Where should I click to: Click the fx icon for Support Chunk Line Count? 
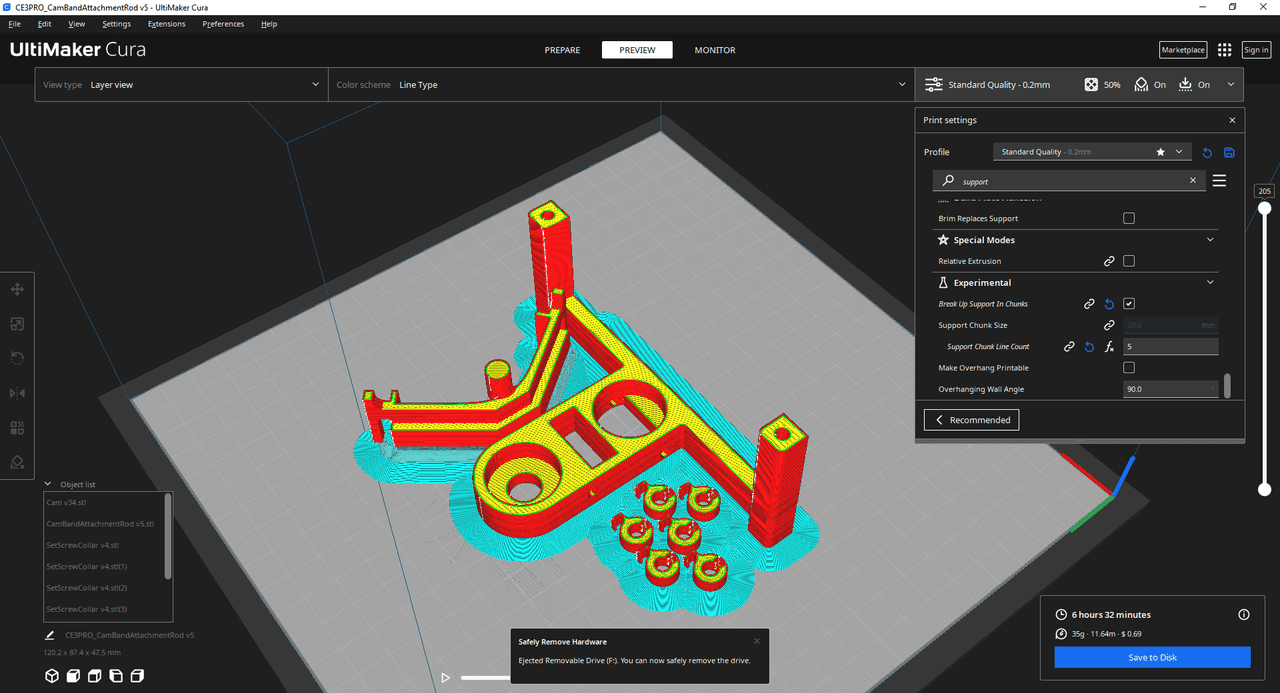(1109, 347)
